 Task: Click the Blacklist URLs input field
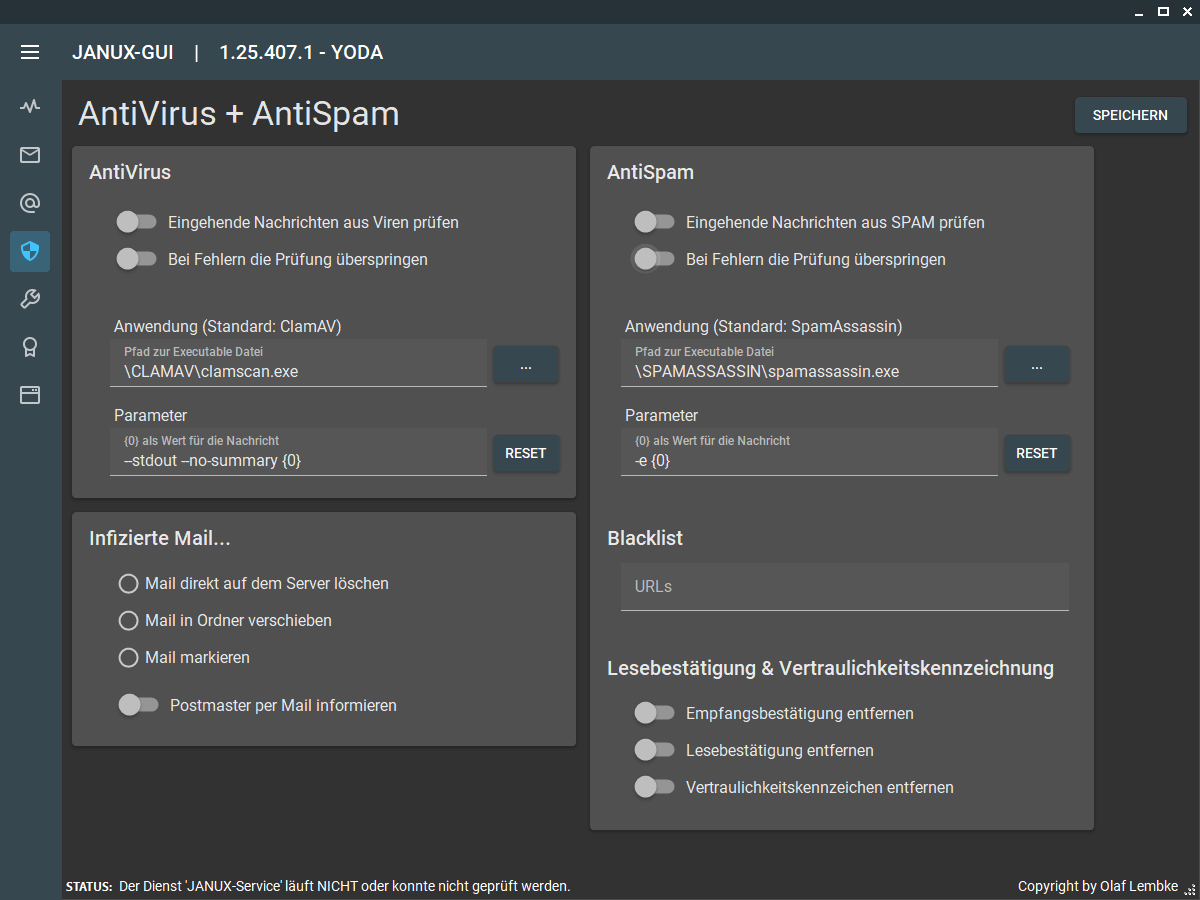[x=844, y=586]
